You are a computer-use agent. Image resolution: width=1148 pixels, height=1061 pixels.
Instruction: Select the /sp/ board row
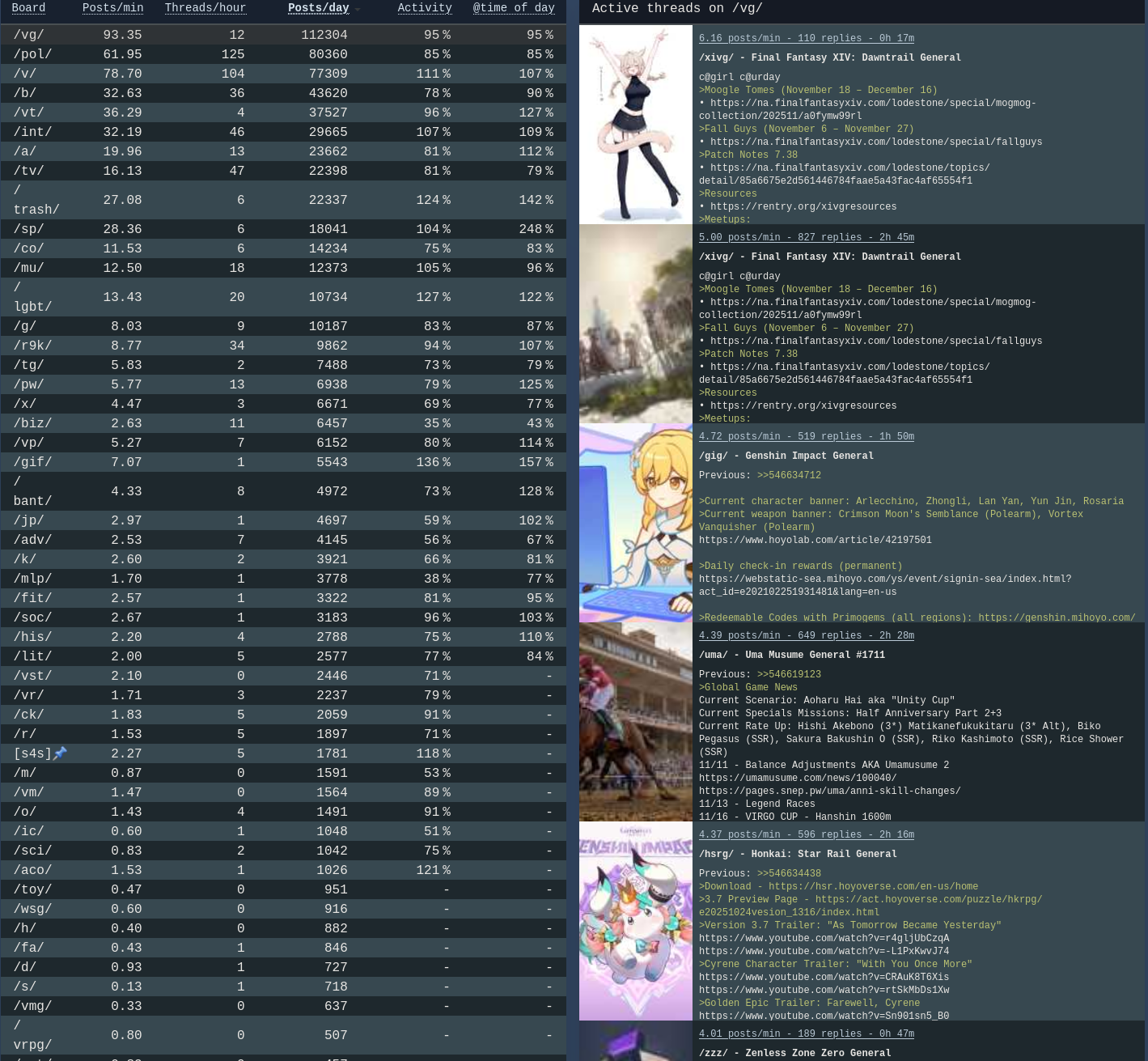click(x=283, y=229)
